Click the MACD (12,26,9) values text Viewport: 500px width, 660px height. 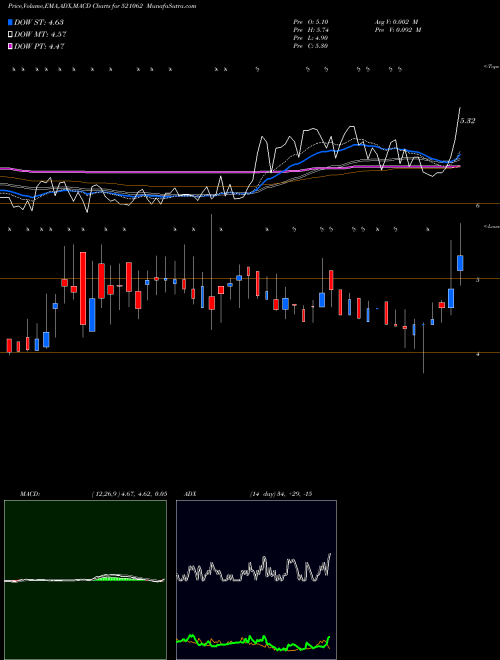tap(129, 494)
